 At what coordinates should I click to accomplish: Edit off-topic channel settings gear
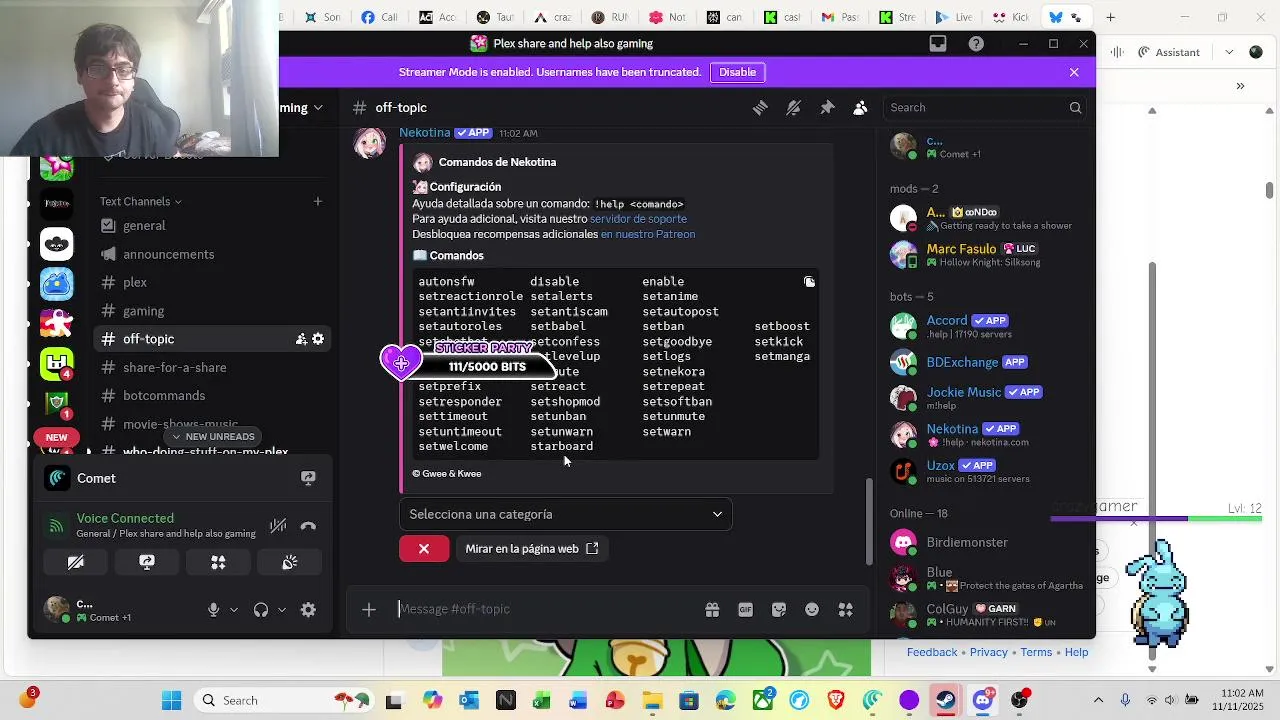[318, 339]
